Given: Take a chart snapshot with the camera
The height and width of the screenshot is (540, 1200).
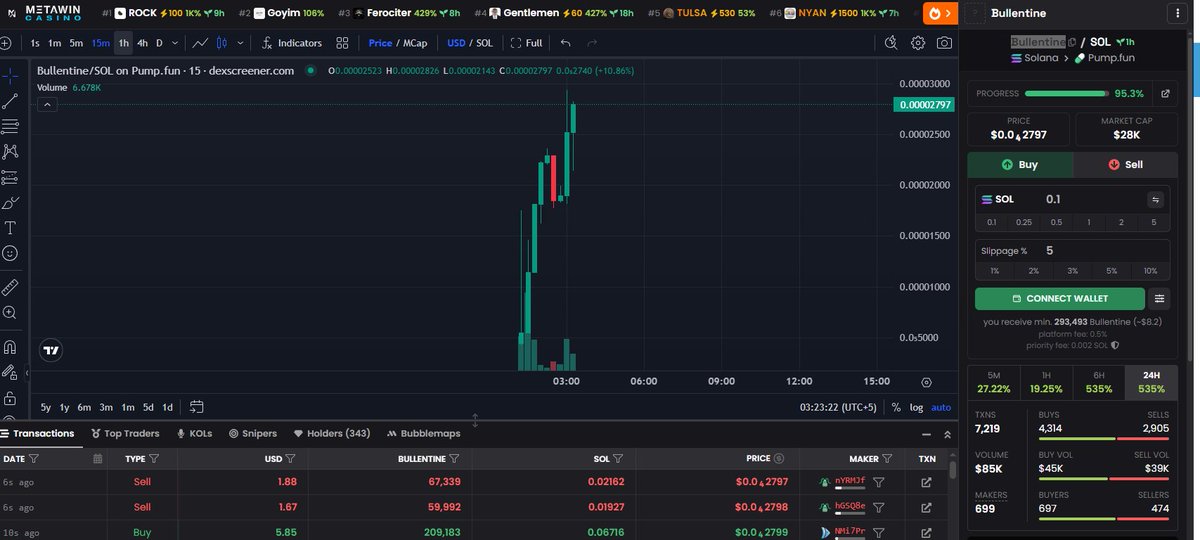Looking at the screenshot, I should pyautogui.click(x=944, y=43).
